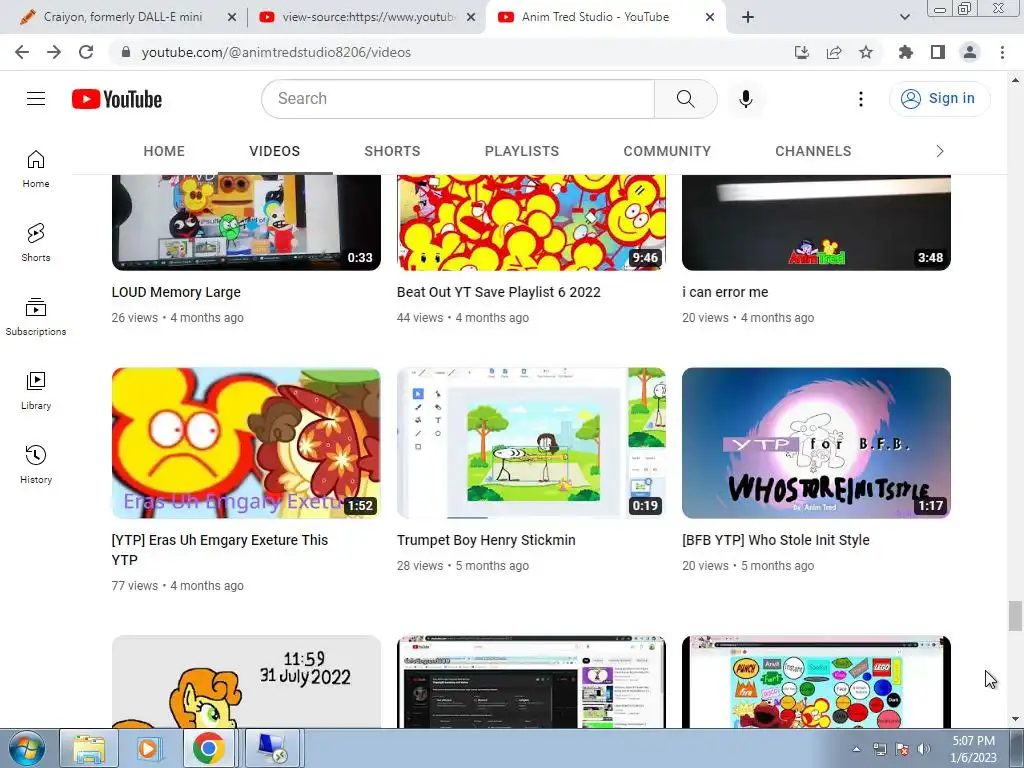Open File Explorer from taskbar
Screen dimensions: 1024x768
(x=89, y=748)
